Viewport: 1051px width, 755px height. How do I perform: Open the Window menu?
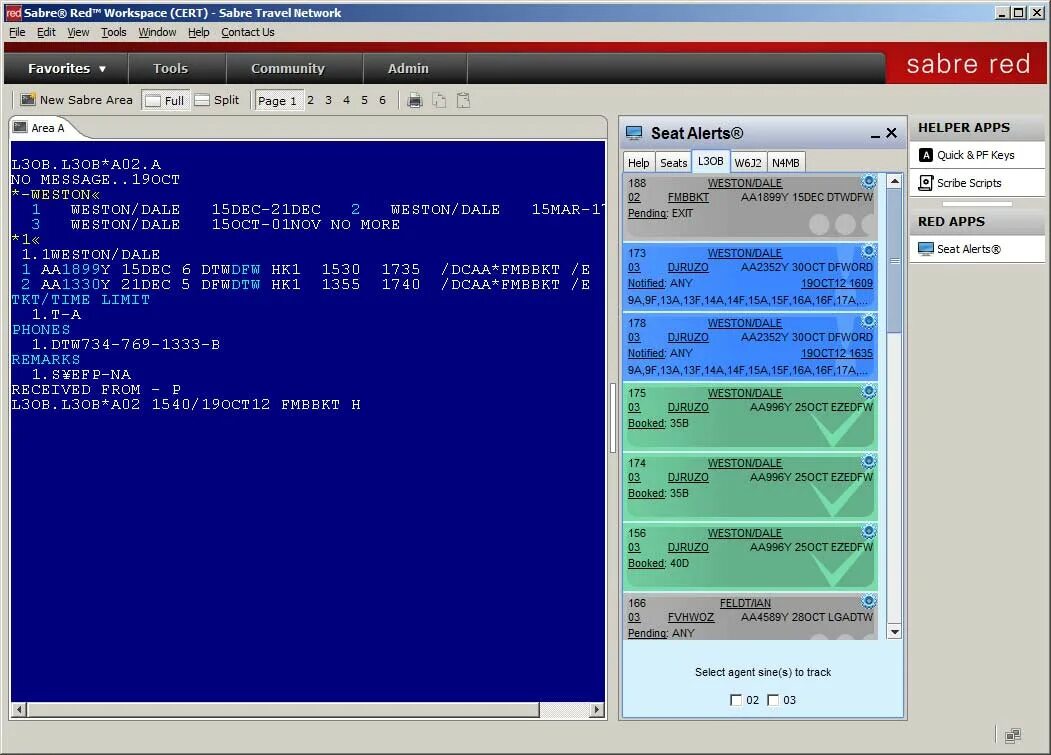point(157,32)
